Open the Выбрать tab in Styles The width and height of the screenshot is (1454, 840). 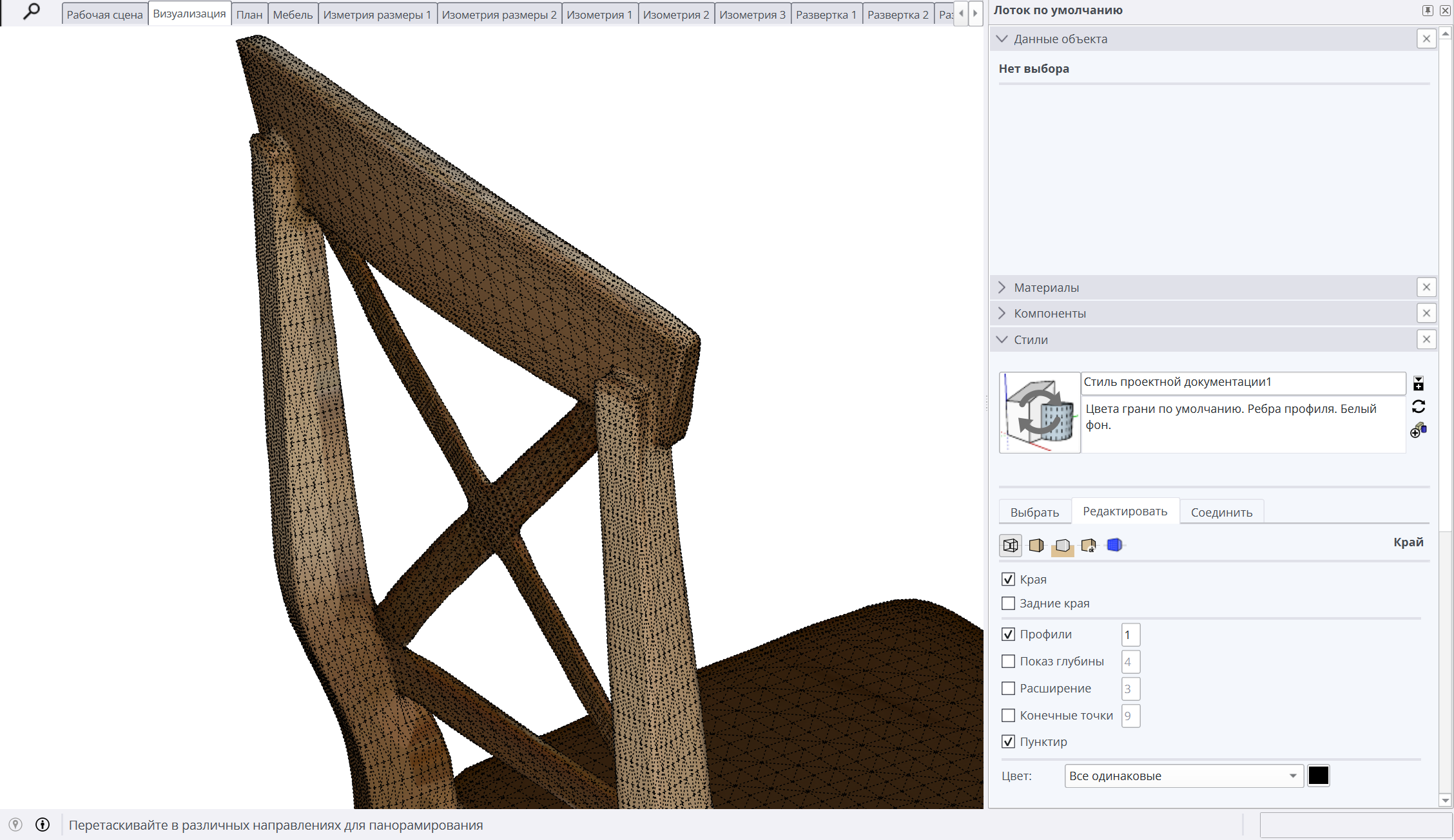point(1034,512)
